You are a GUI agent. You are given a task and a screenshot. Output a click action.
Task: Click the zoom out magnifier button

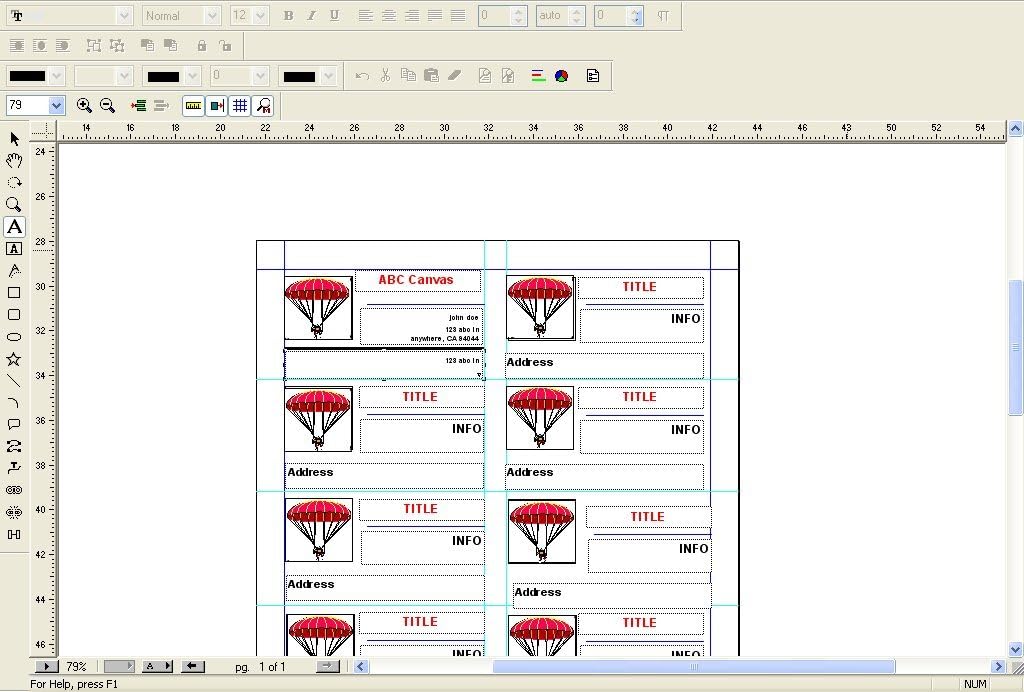[x=108, y=105]
